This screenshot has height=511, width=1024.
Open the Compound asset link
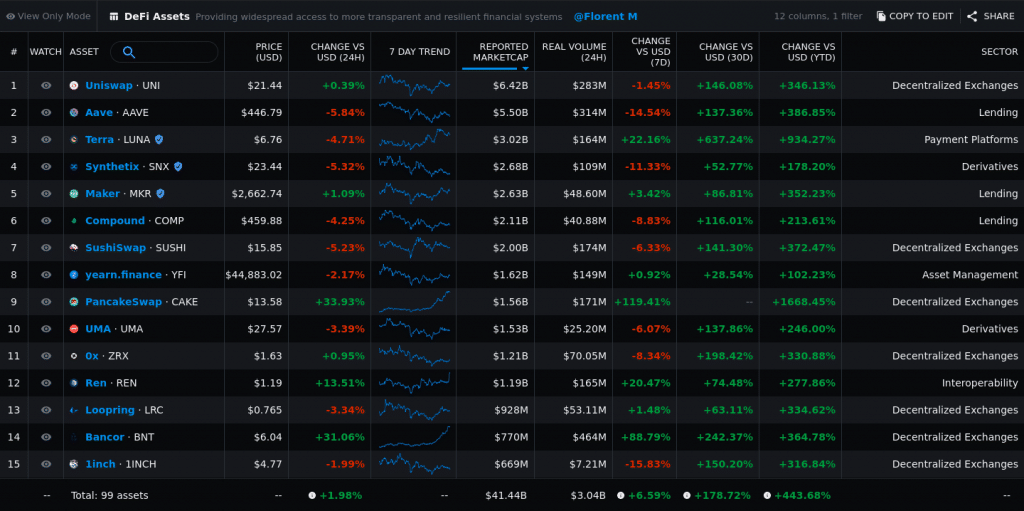point(115,221)
